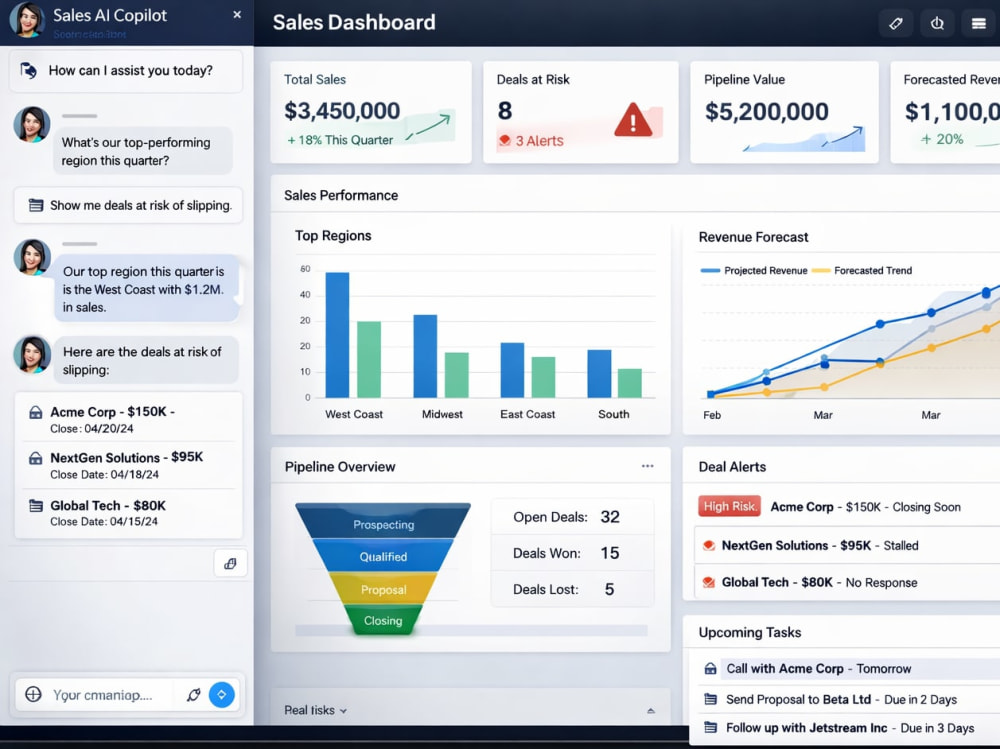This screenshot has height=749, width=1000.
Task: Click 'NextGen Solutions - $95K - Stalled' alert
Action: click(848, 545)
